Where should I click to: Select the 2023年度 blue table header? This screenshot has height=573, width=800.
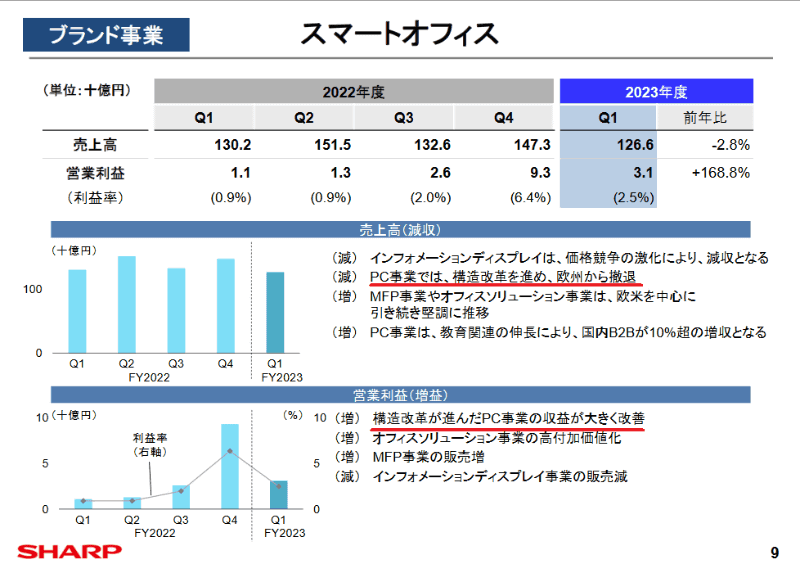pos(656,91)
